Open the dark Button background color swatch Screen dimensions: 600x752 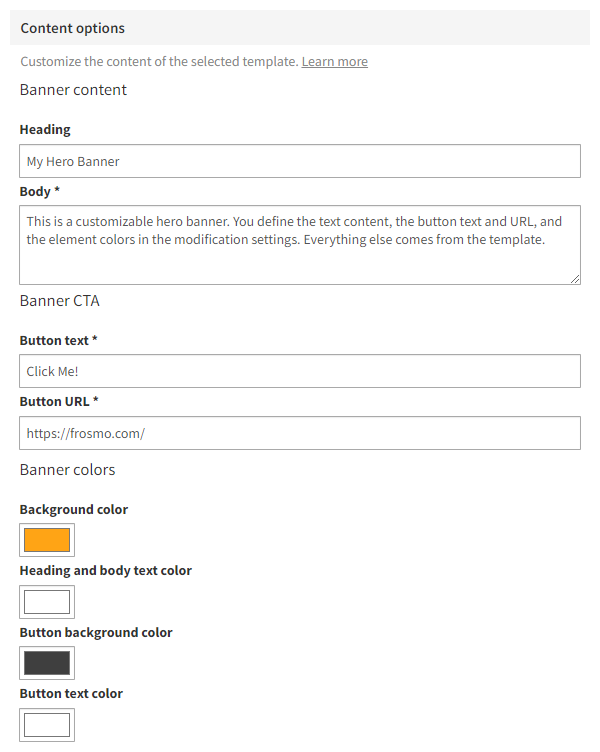tap(47, 663)
